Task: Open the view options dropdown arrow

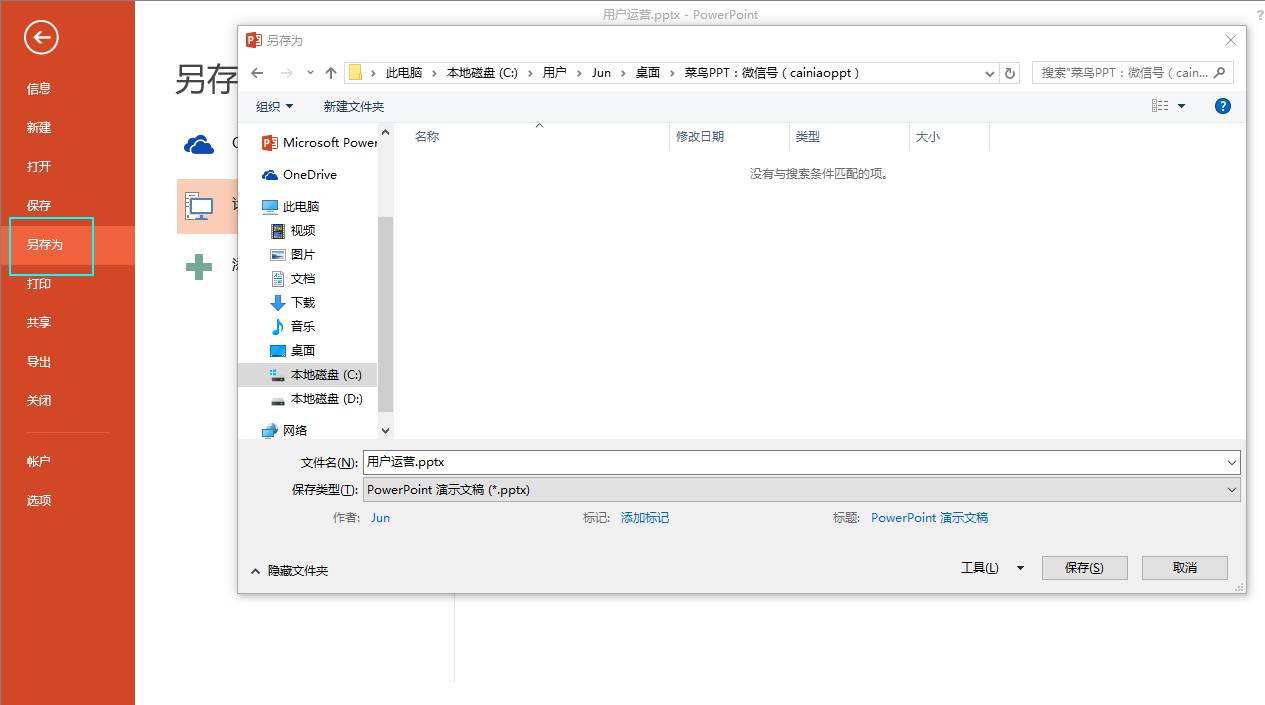Action: tap(1182, 106)
